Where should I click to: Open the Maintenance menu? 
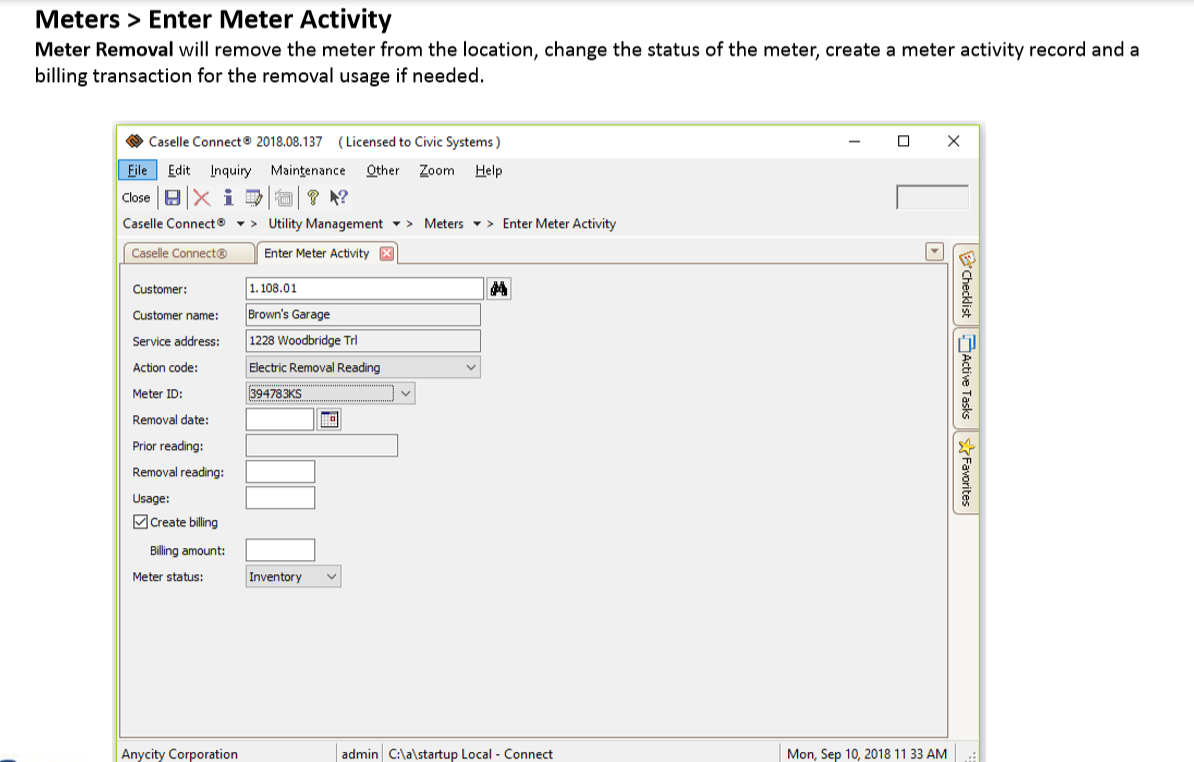click(x=307, y=171)
